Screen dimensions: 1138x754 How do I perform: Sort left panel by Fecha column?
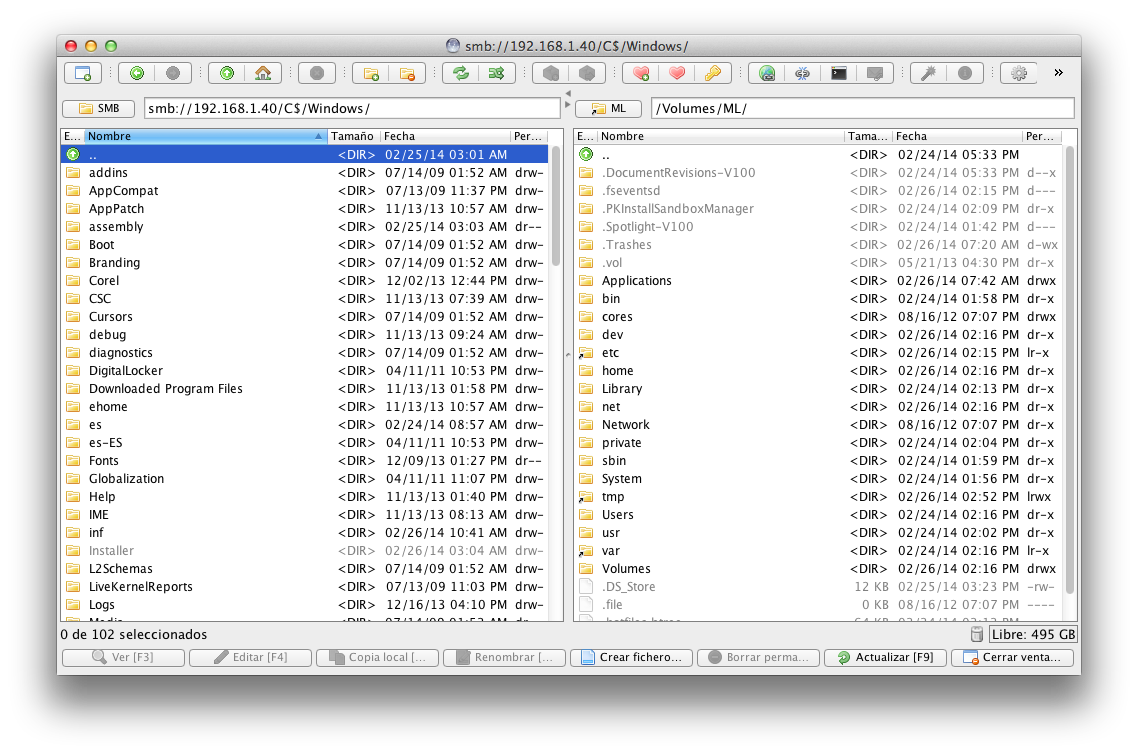point(445,136)
